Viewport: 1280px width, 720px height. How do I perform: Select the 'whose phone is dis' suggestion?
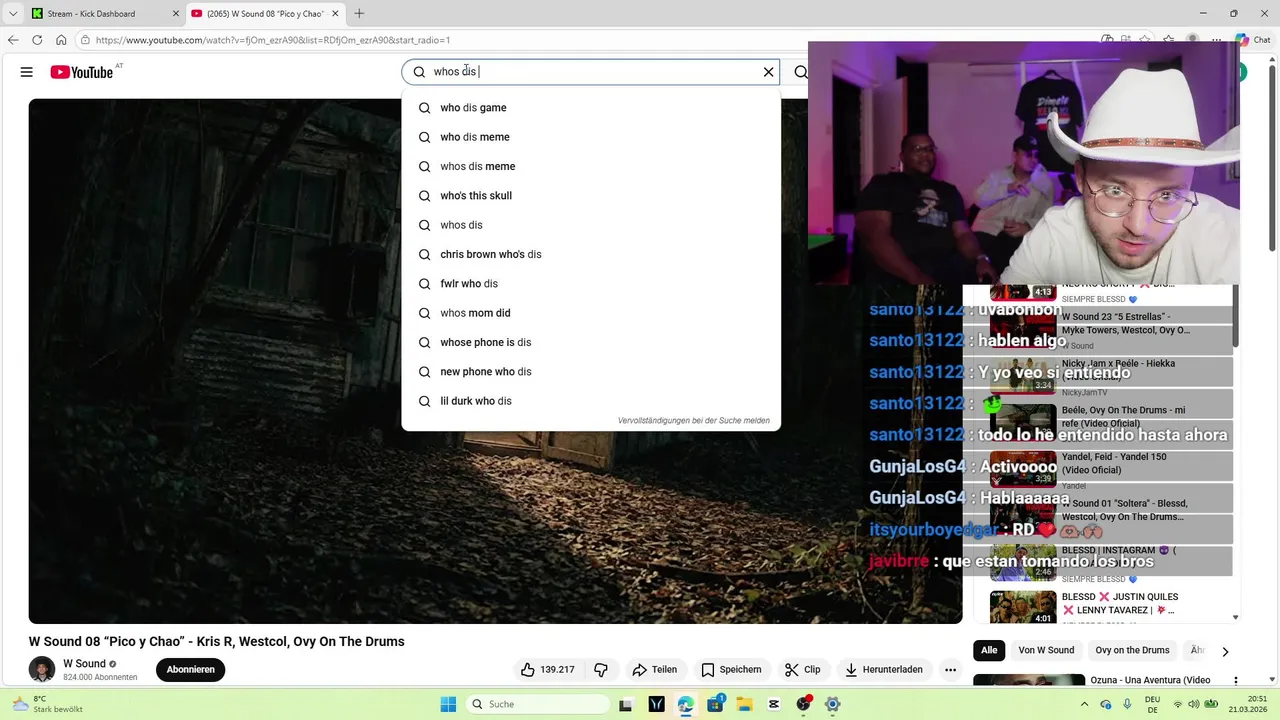pos(590,342)
